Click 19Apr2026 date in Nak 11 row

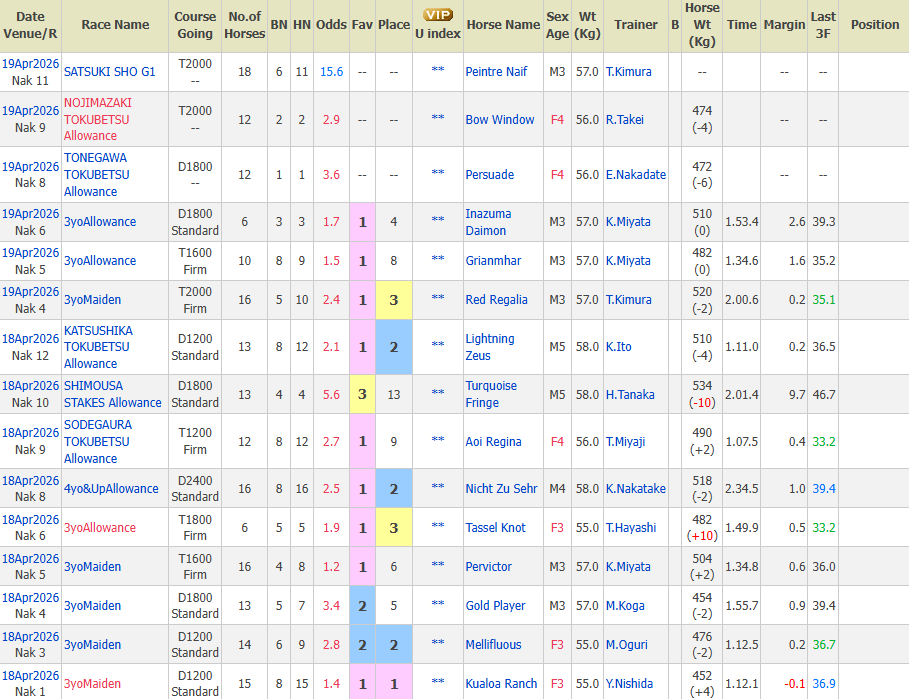click(30, 64)
